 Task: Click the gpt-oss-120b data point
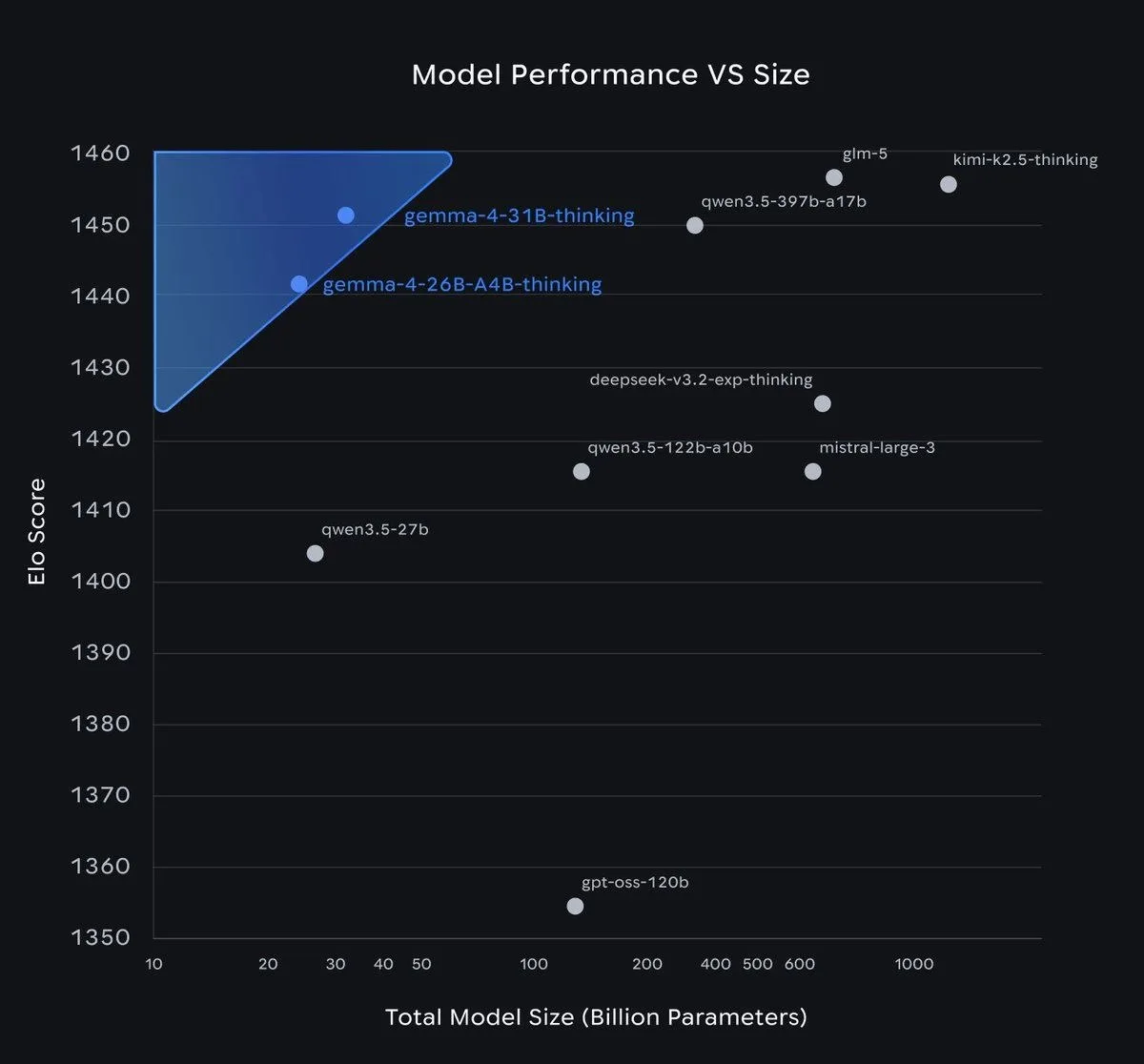[575, 906]
